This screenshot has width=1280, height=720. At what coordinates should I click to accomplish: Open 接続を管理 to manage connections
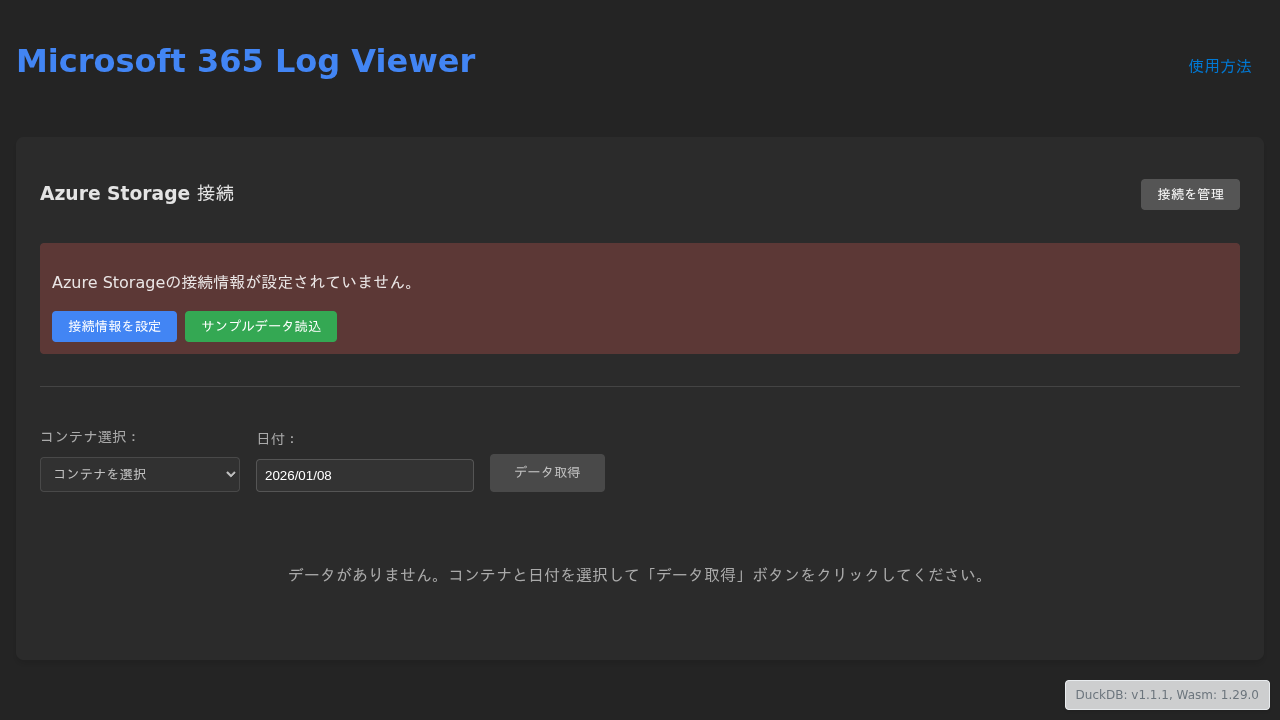click(1190, 194)
